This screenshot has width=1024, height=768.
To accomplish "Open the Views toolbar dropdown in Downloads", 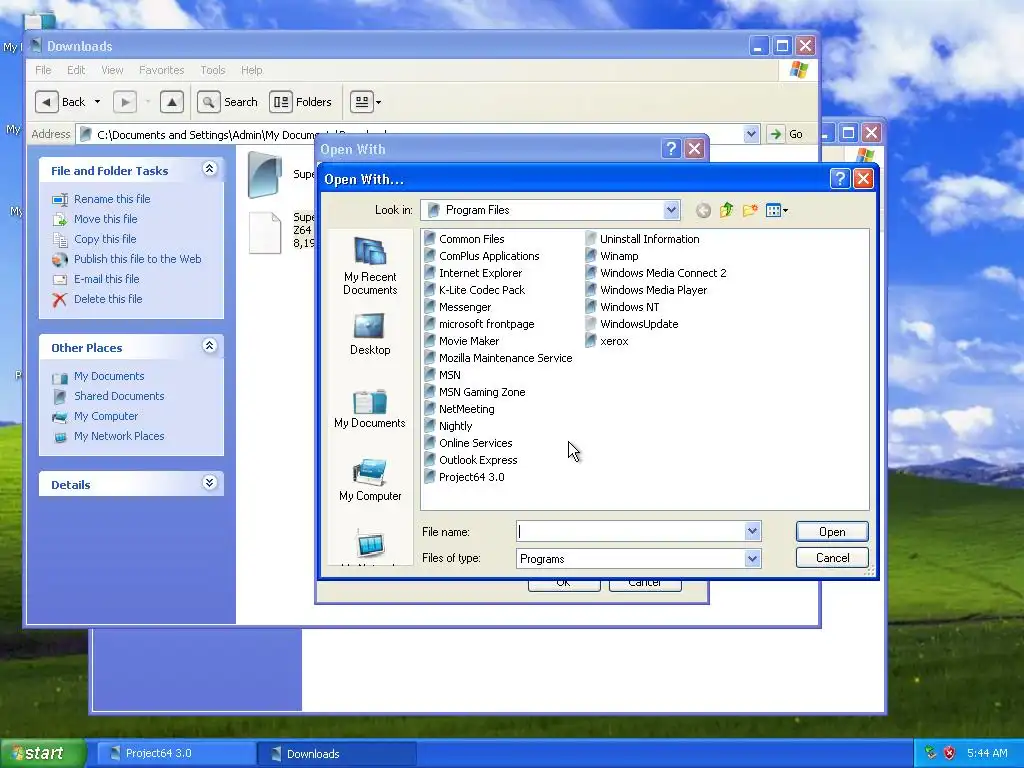I will coord(366,102).
